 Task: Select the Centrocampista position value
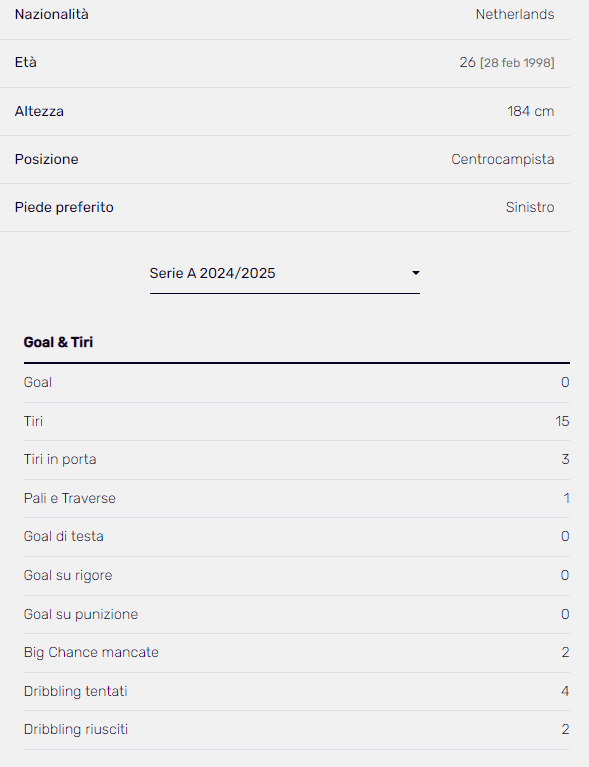pyautogui.click(x=502, y=159)
